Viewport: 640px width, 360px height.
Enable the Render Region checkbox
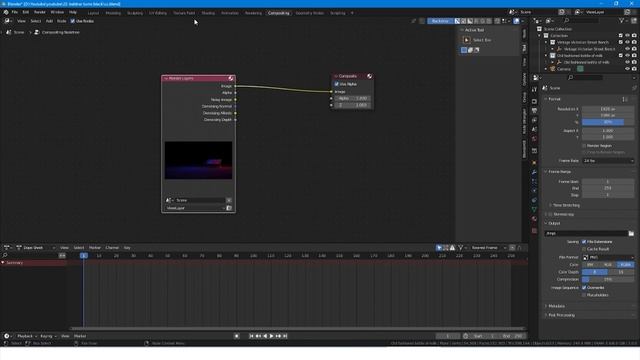[x=584, y=146]
